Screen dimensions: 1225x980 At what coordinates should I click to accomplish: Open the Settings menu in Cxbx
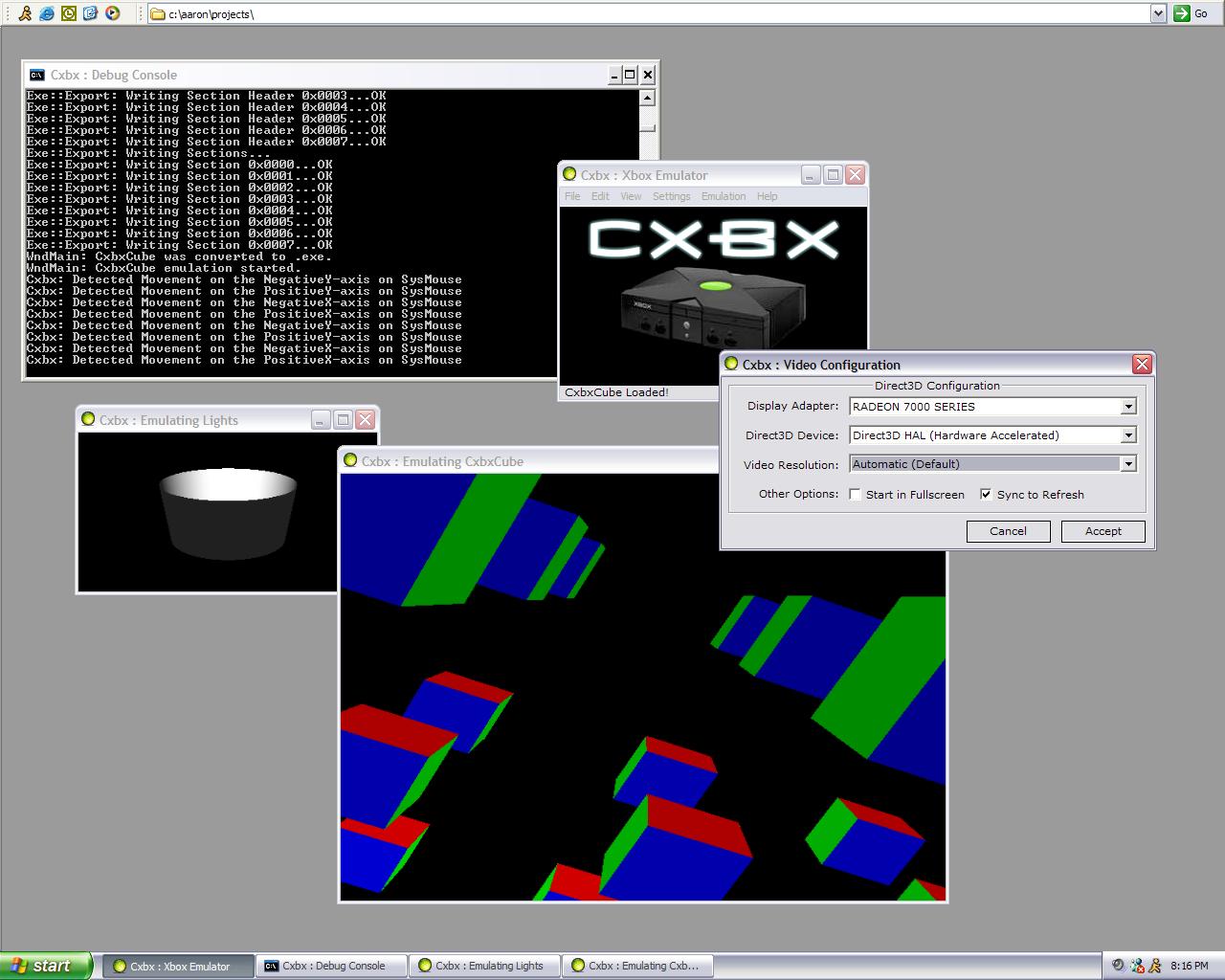click(671, 196)
